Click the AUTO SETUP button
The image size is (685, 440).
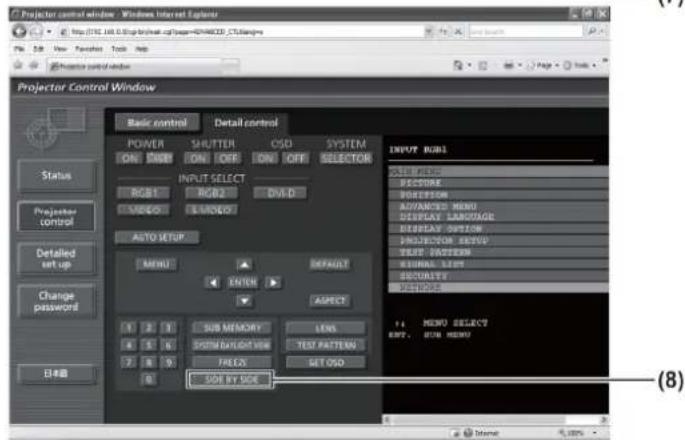coord(157,237)
